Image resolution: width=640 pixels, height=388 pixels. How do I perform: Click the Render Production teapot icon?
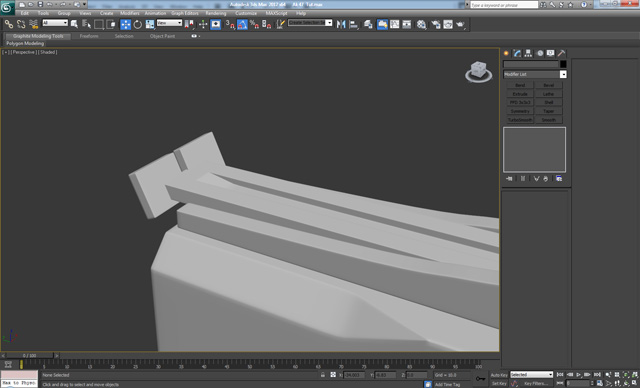tap(460, 24)
